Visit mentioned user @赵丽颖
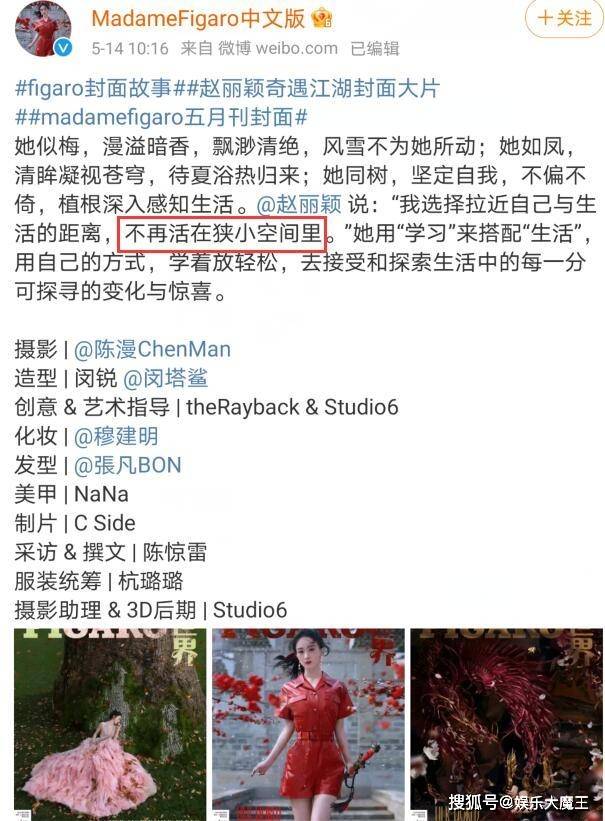 299,204
